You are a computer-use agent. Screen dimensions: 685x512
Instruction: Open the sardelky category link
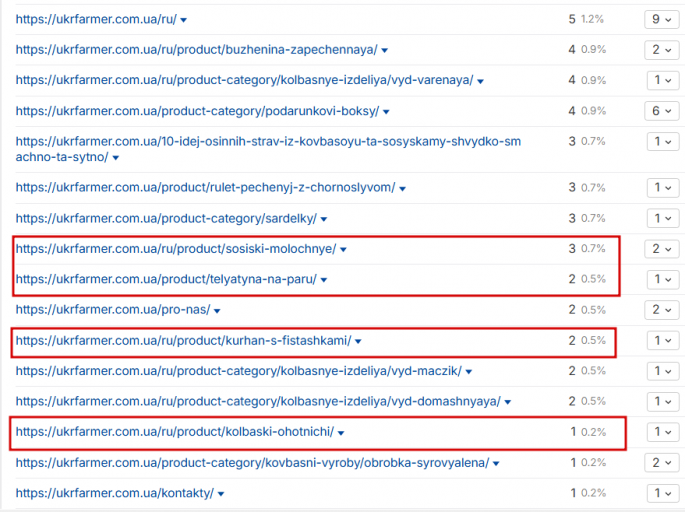tap(166, 218)
